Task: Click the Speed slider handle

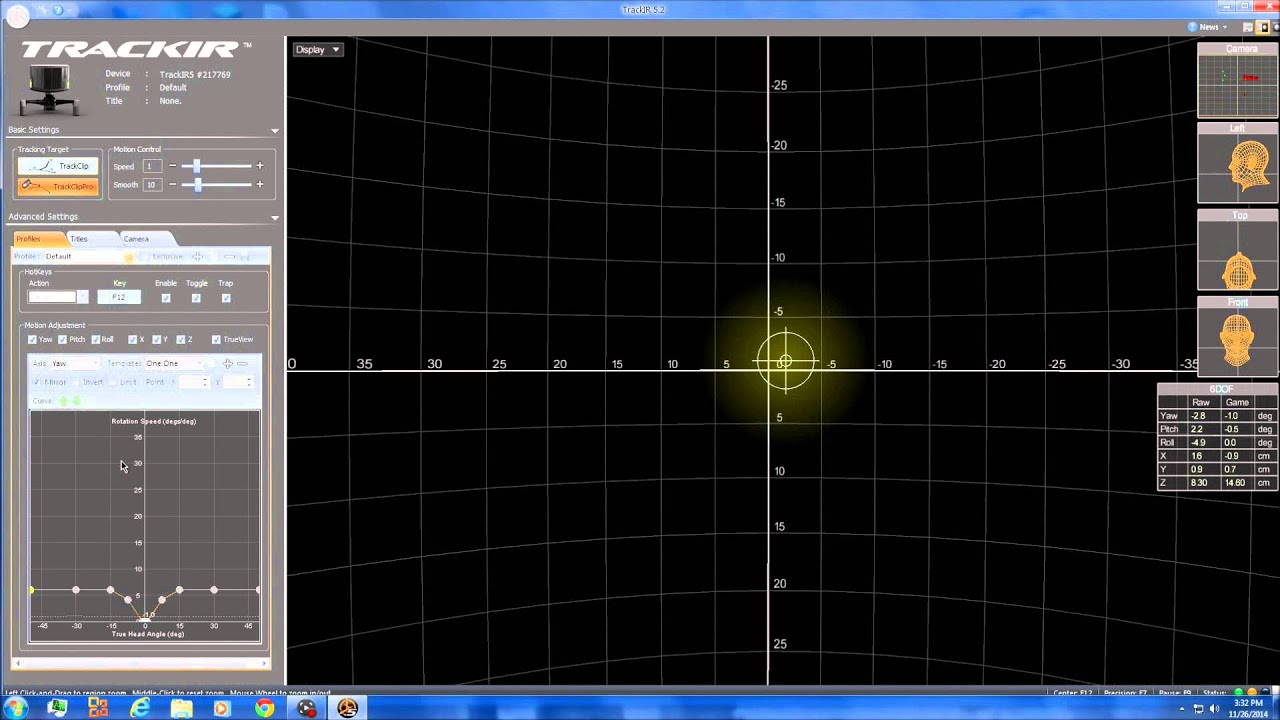Action: tap(197, 166)
